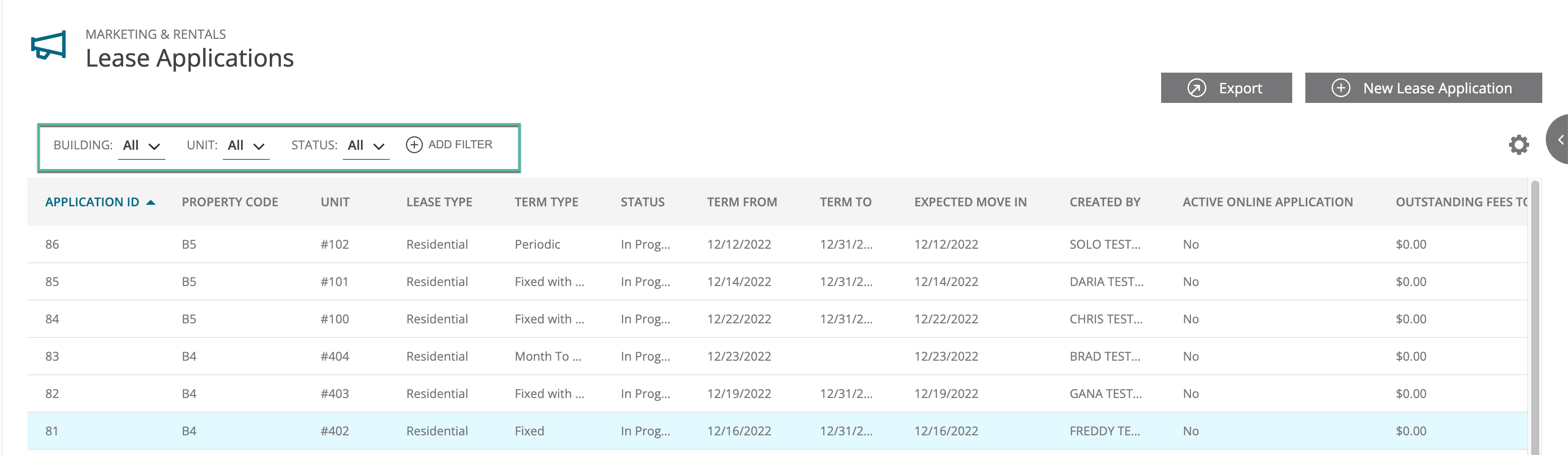Sort by Status column header
The width and height of the screenshot is (1568, 455).
[643, 202]
